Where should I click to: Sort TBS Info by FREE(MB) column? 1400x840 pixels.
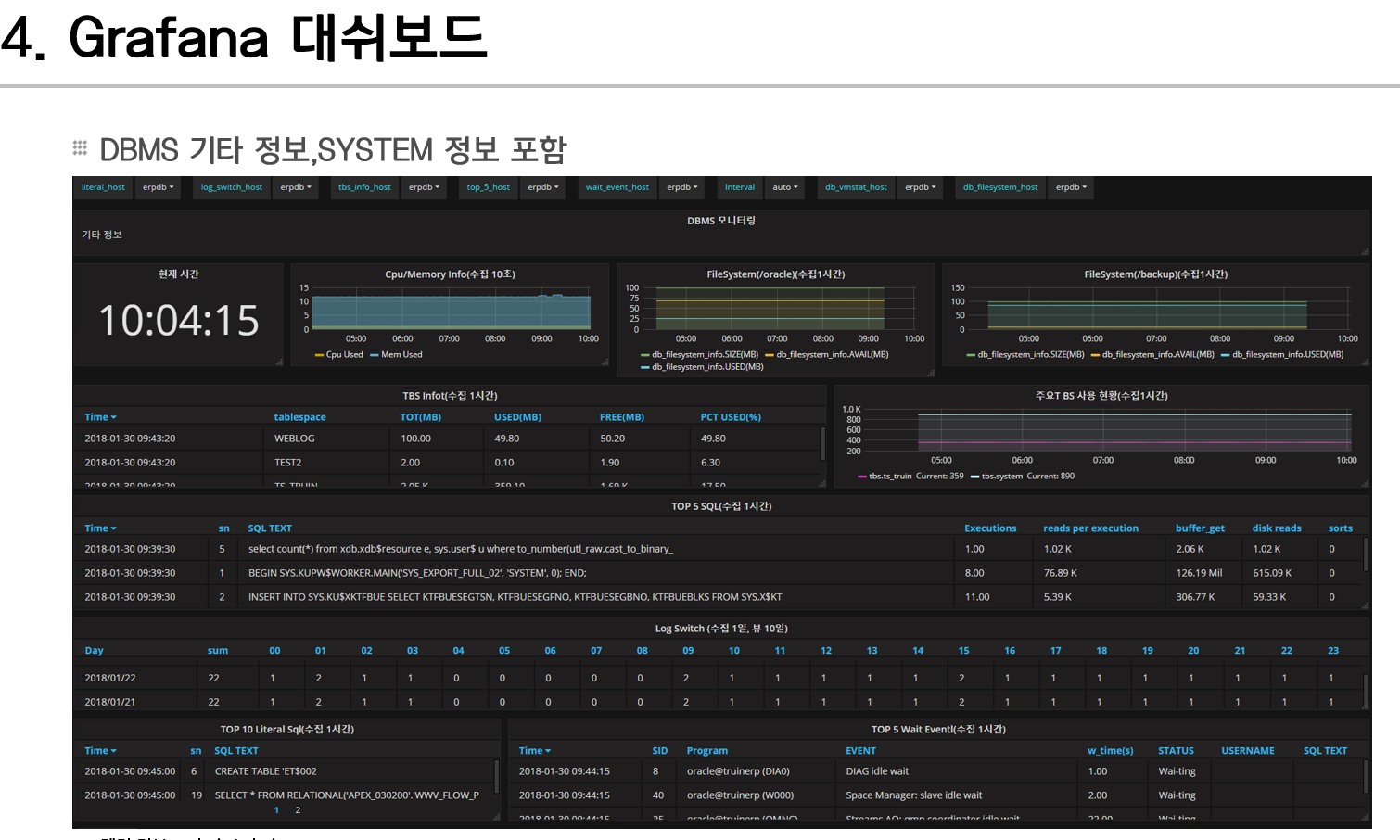tap(621, 417)
